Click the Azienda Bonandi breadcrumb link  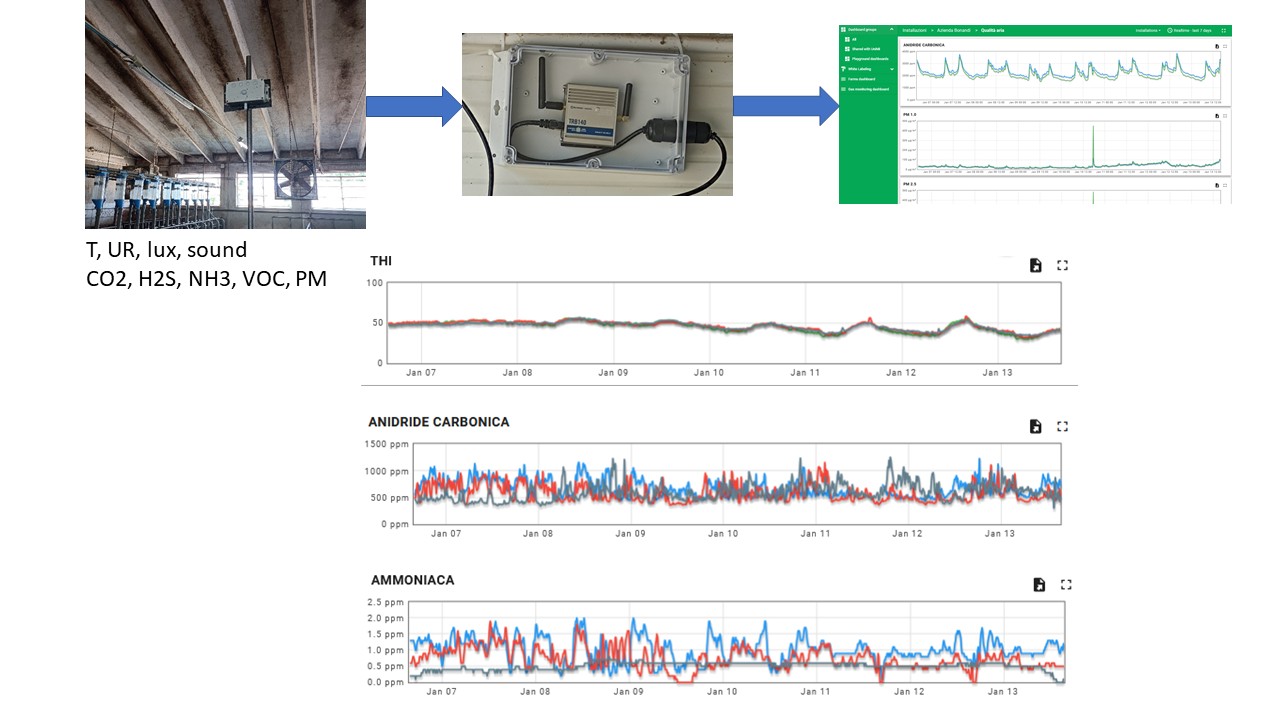(953, 30)
